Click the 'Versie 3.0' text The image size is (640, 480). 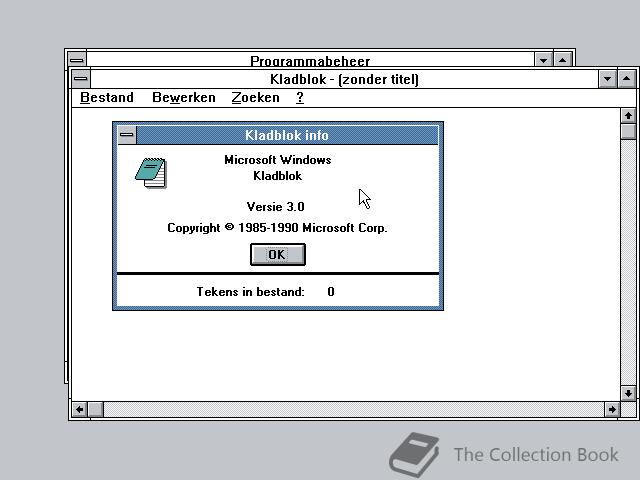click(276, 207)
